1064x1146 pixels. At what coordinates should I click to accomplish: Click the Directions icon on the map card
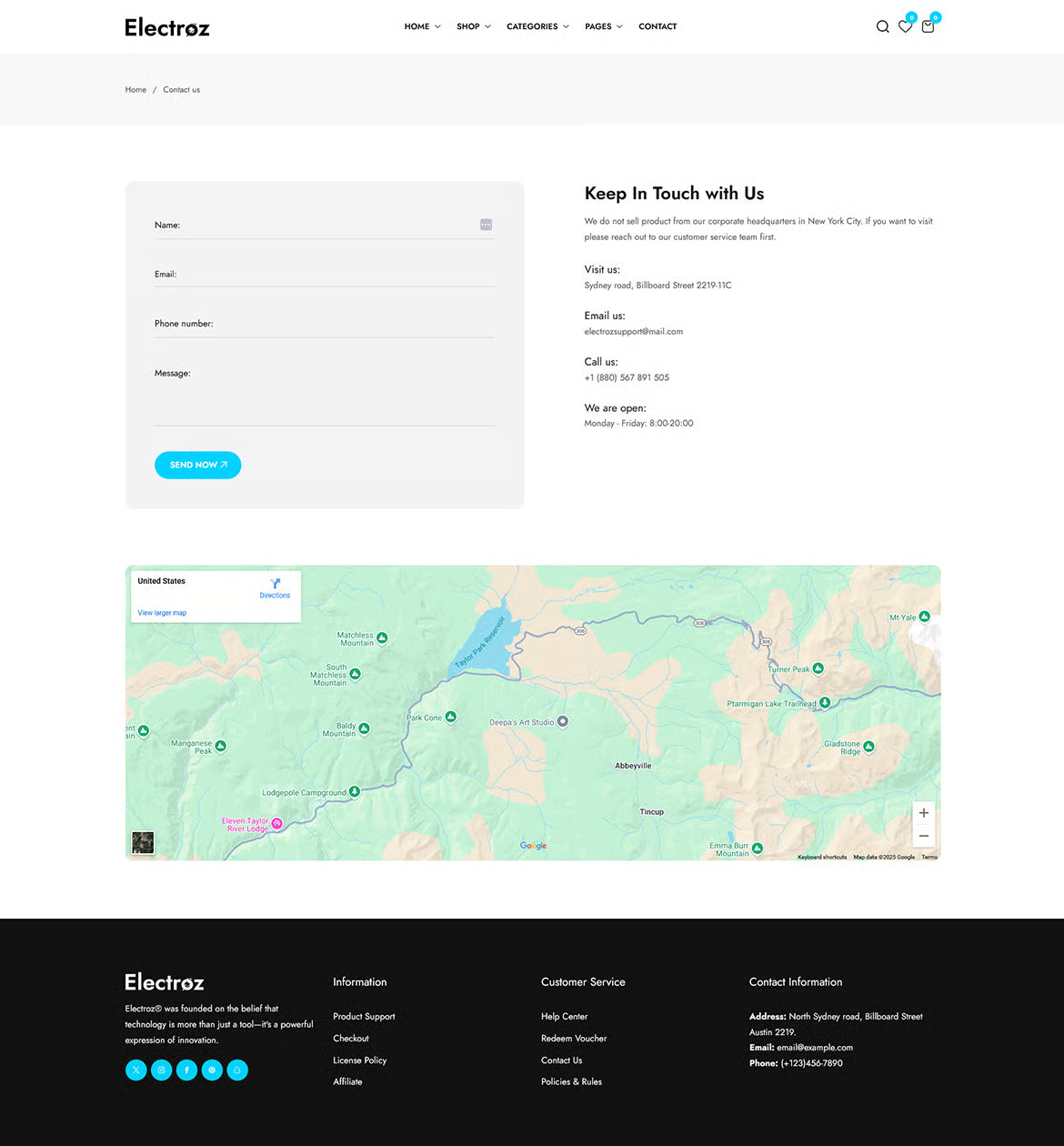click(x=275, y=585)
